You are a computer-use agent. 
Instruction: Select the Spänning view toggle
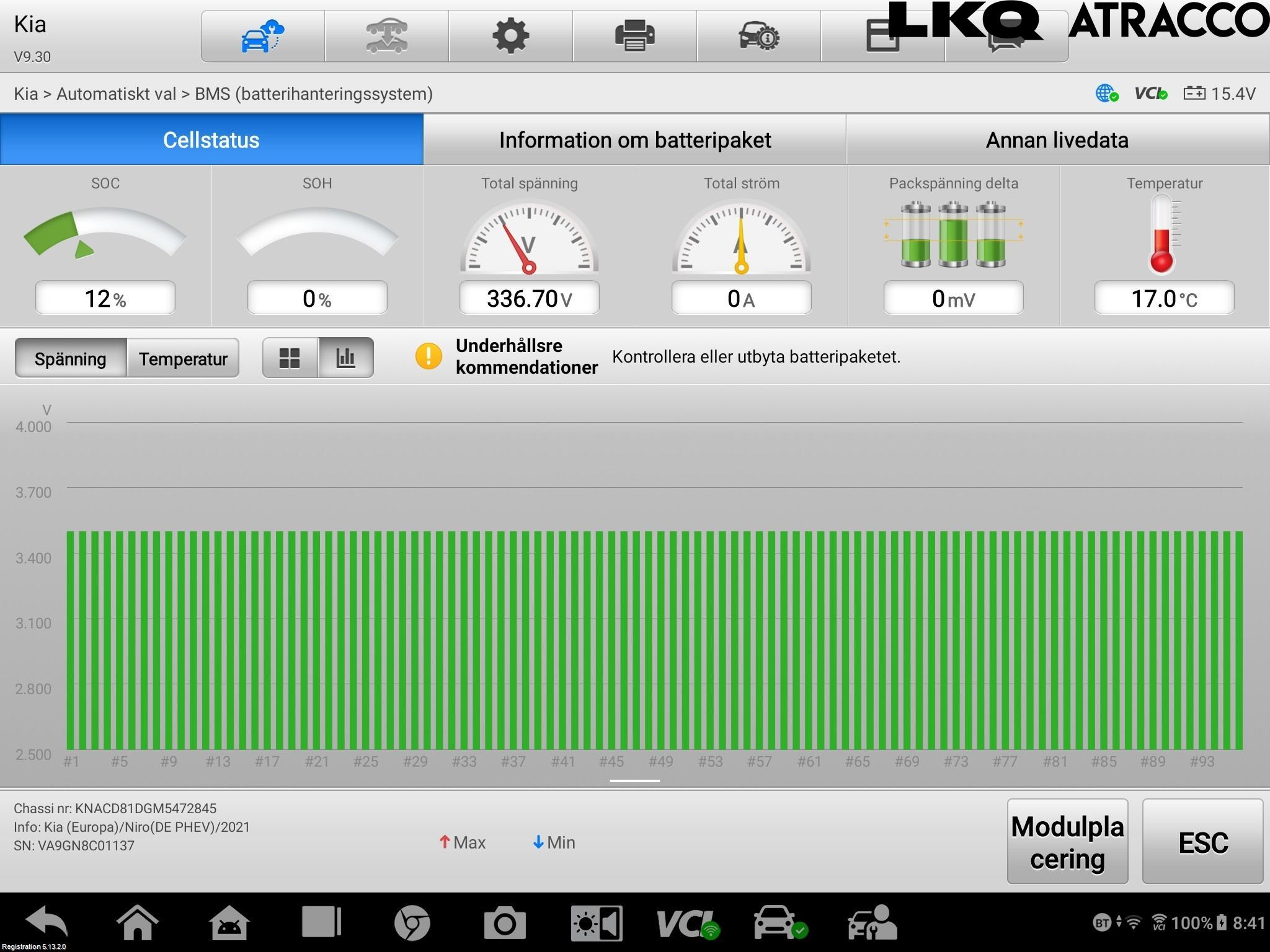pyautogui.click(x=71, y=358)
